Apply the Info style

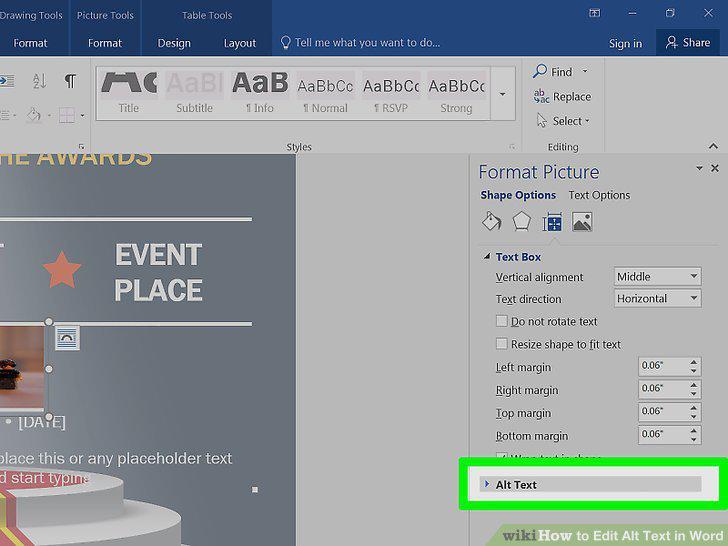tap(260, 92)
